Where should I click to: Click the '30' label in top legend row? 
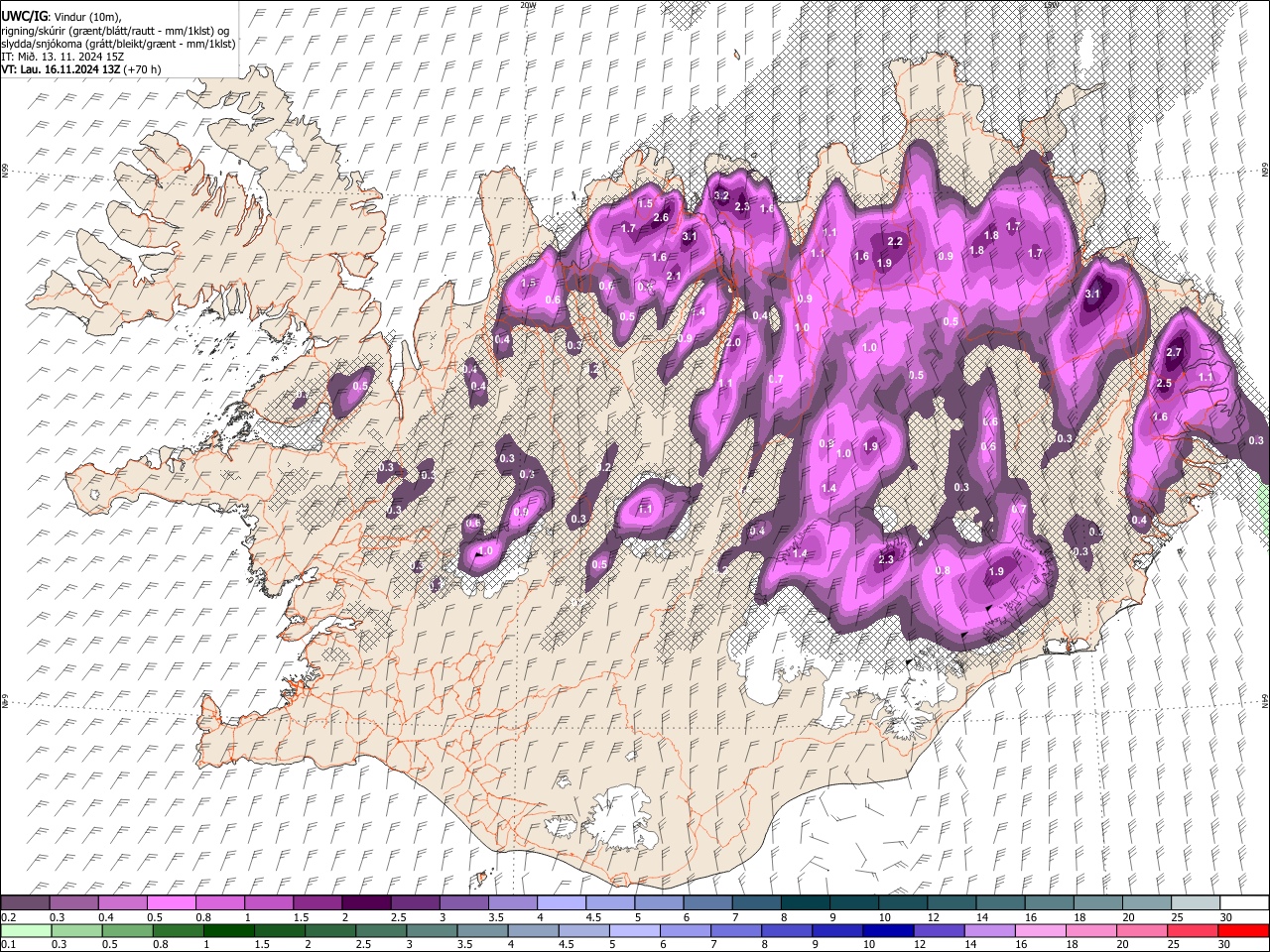point(1225,916)
